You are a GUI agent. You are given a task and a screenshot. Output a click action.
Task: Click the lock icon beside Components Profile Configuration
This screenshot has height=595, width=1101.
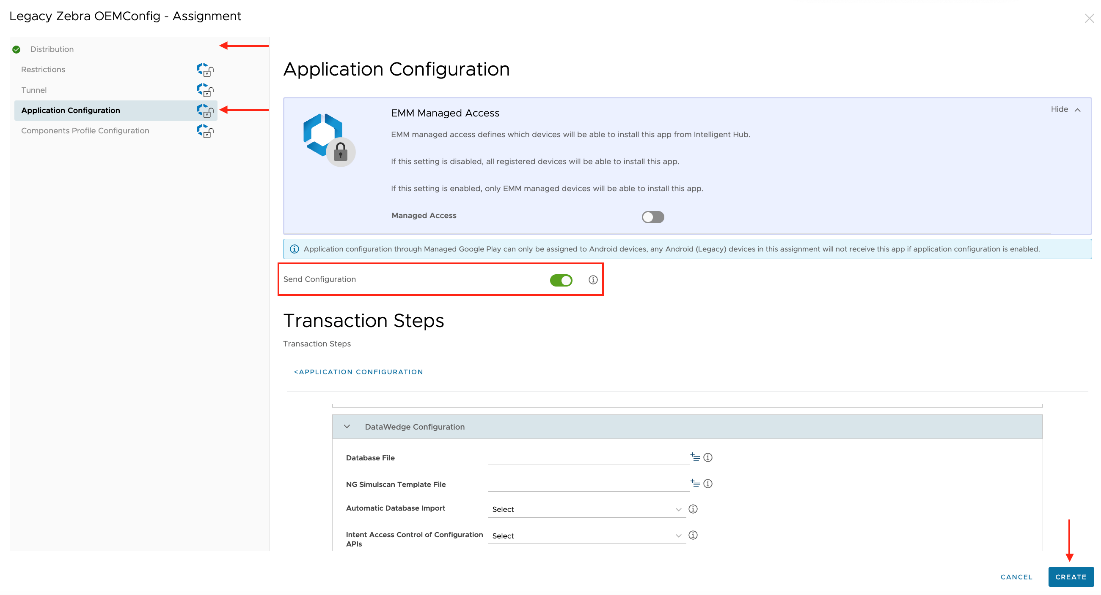point(205,131)
